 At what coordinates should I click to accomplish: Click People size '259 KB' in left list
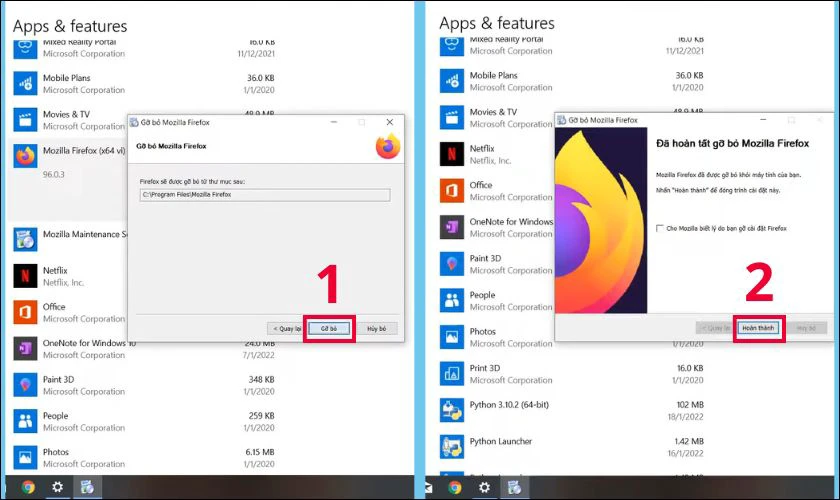(x=261, y=416)
